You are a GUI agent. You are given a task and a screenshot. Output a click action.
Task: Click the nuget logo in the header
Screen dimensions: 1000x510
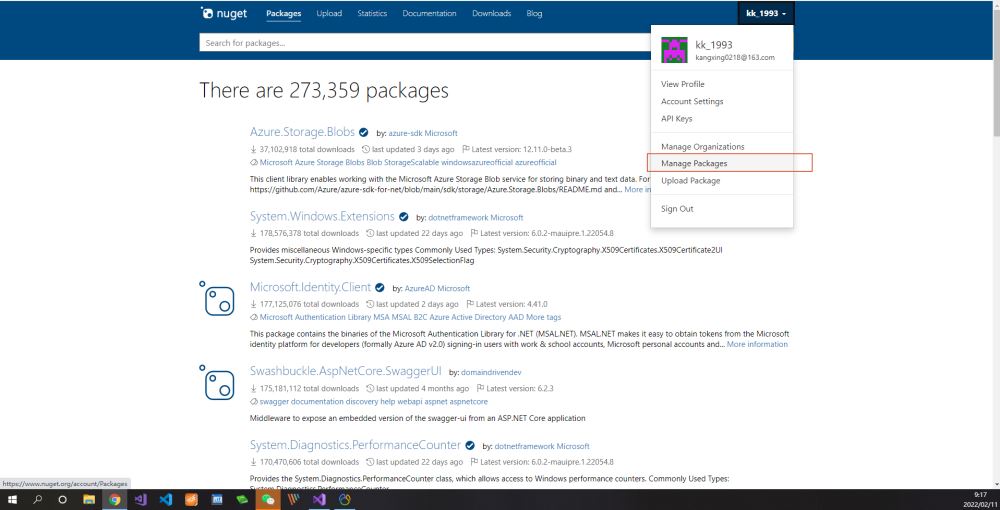[223, 13]
